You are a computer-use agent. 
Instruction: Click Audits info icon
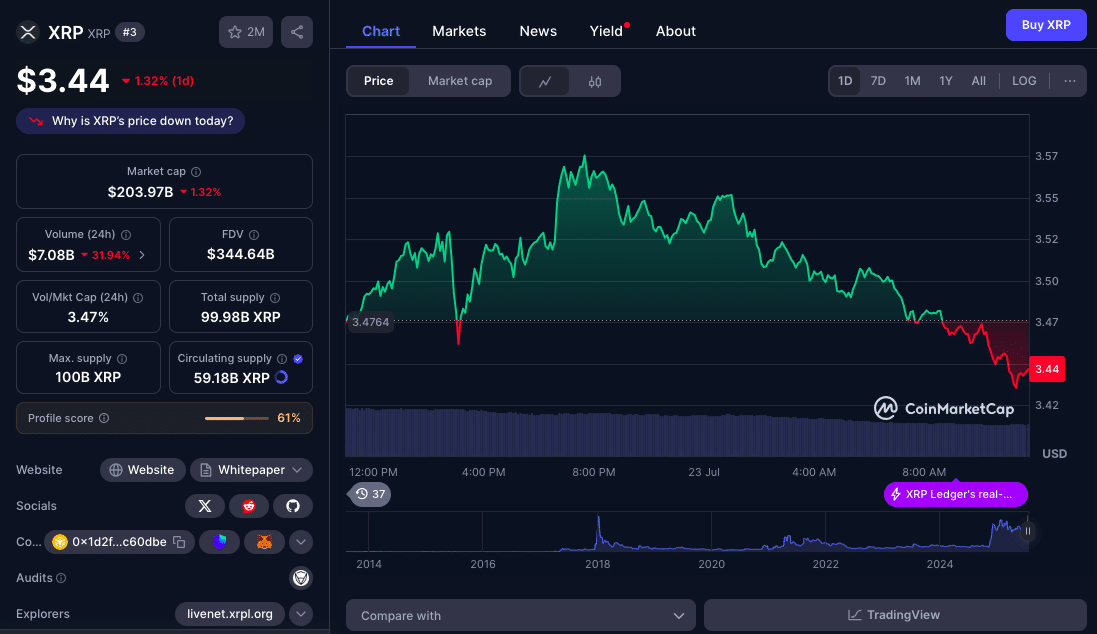[62, 578]
